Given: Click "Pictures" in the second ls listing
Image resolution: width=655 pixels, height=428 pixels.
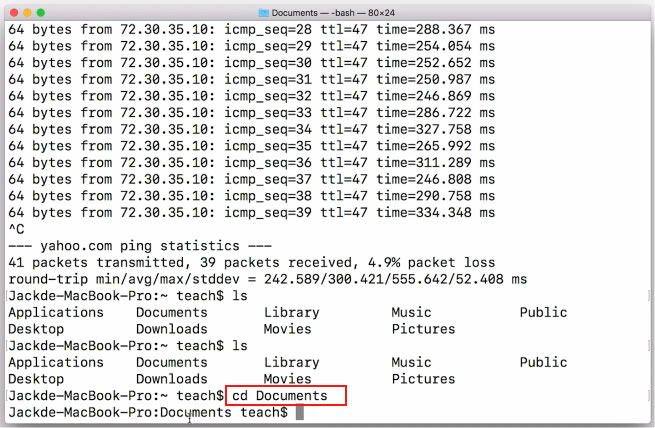Looking at the screenshot, I should click(423, 379).
